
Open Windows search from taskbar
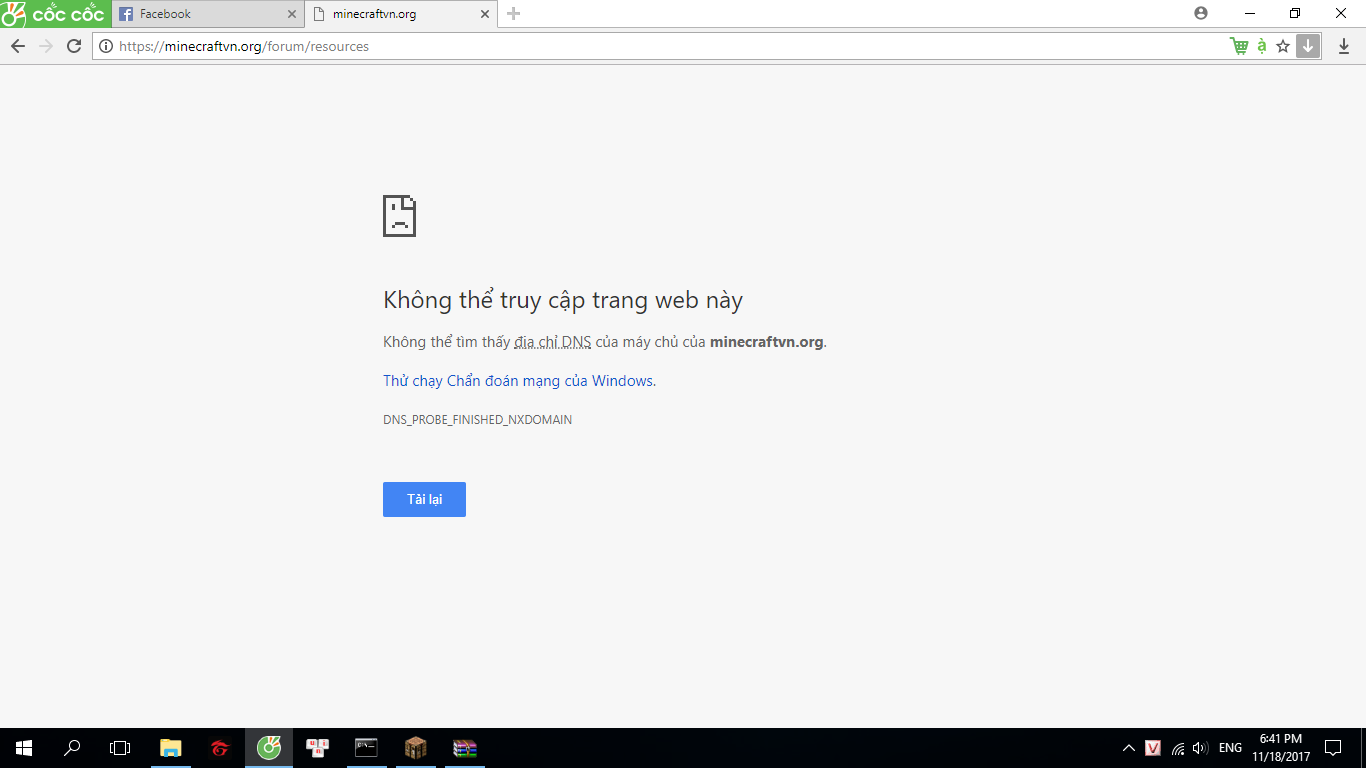(72, 748)
